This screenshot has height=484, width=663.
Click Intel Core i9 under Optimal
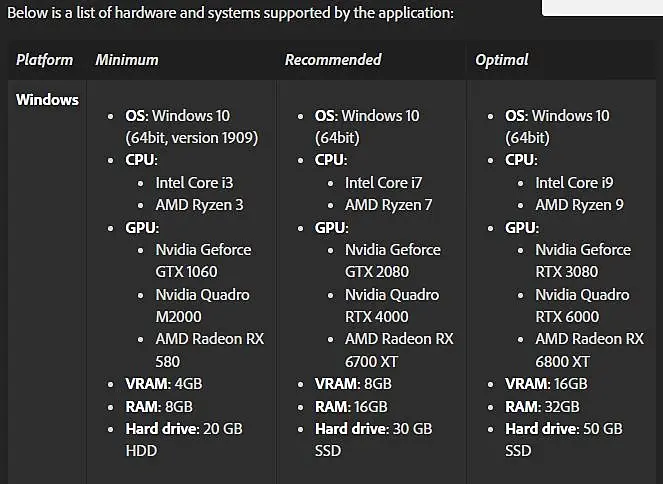coord(574,183)
